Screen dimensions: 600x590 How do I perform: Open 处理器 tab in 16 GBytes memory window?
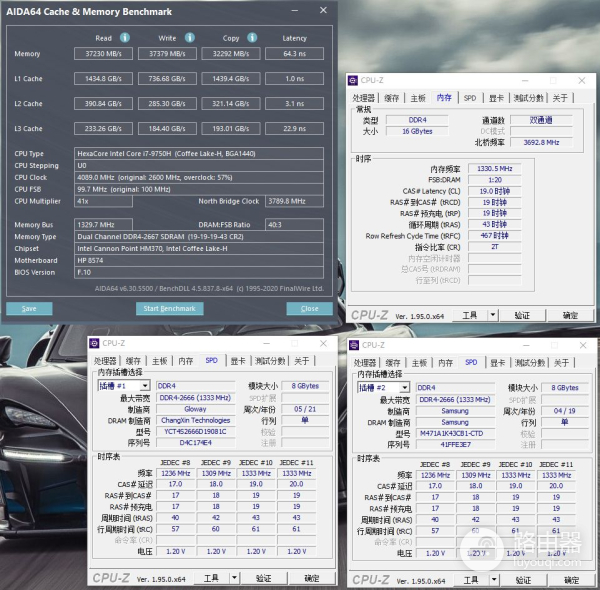pyautogui.click(x=364, y=98)
